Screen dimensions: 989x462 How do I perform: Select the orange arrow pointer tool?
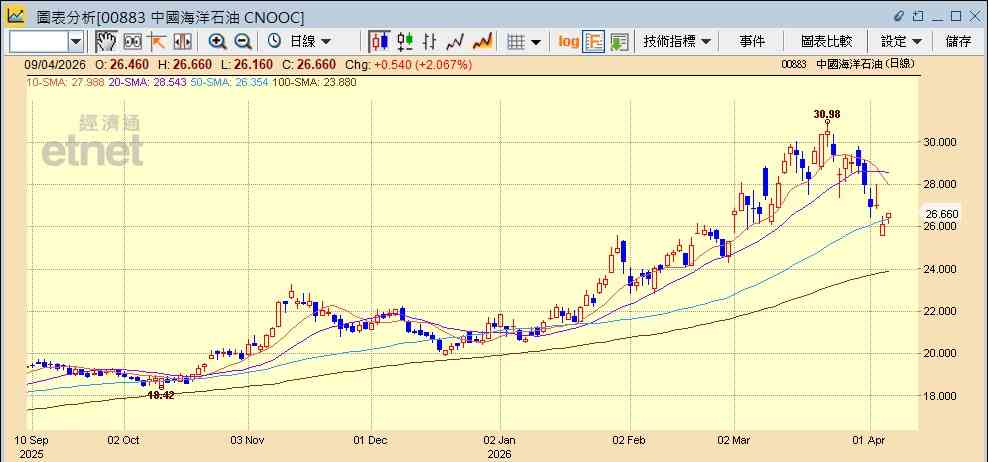click(x=156, y=42)
